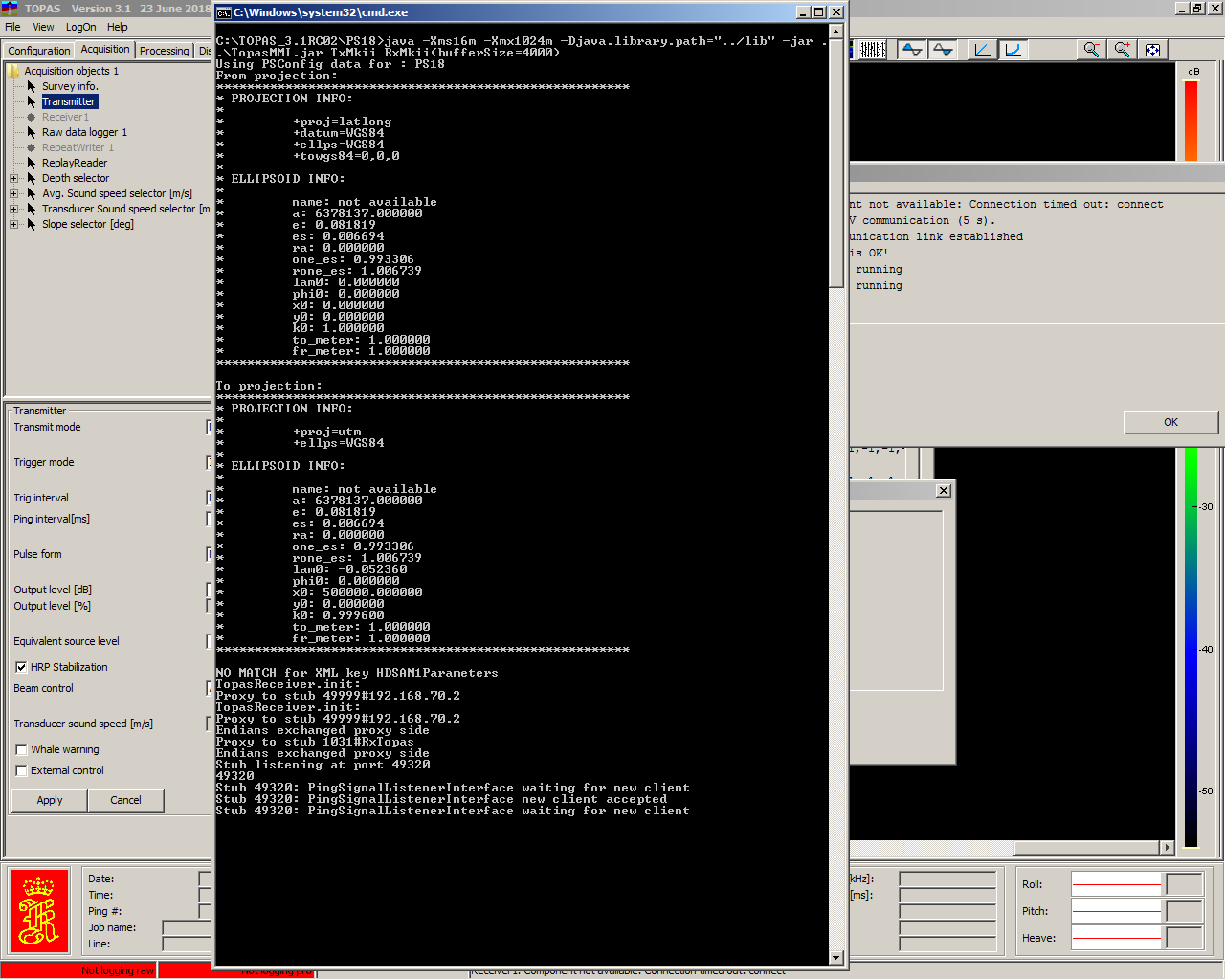This screenshot has width=1225, height=980.
Task: Click the fit-to-window arrows icon
Action: 1152,50
